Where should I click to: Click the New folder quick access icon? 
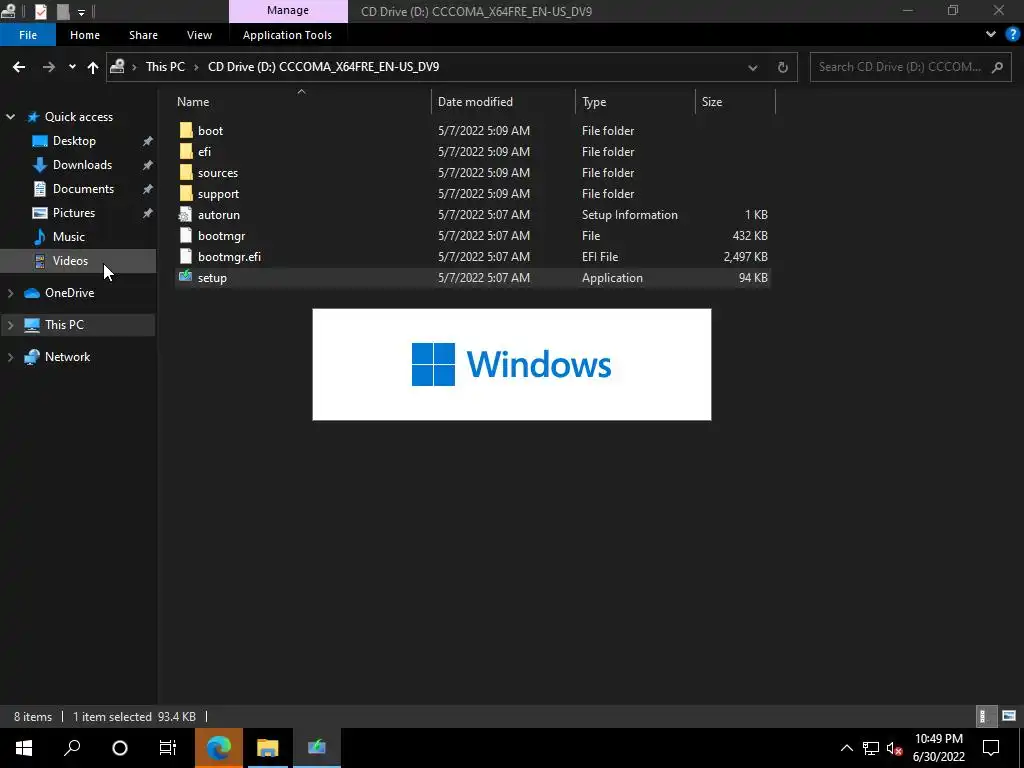click(x=63, y=11)
